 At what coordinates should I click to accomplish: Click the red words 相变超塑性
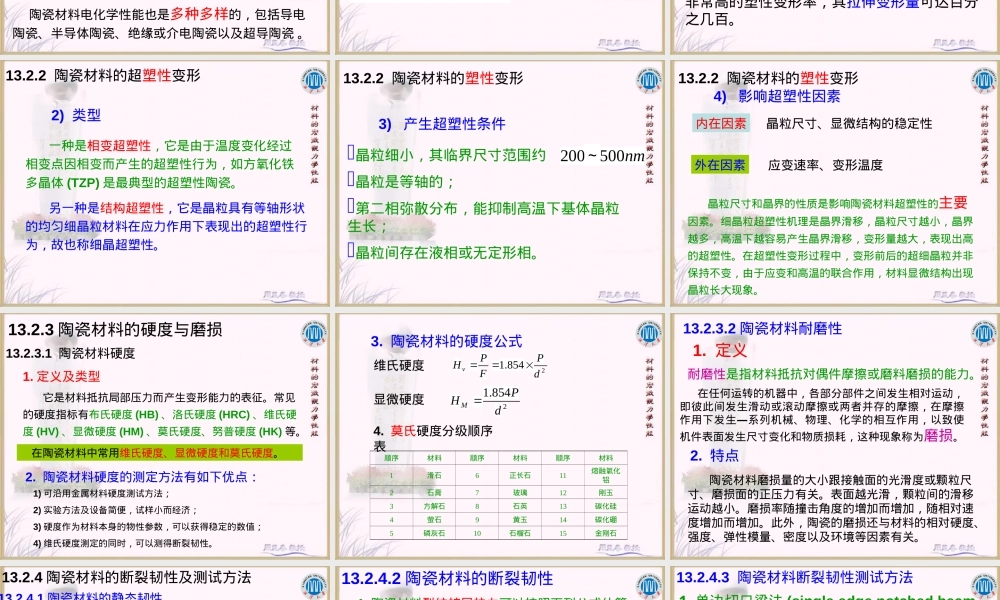point(119,145)
